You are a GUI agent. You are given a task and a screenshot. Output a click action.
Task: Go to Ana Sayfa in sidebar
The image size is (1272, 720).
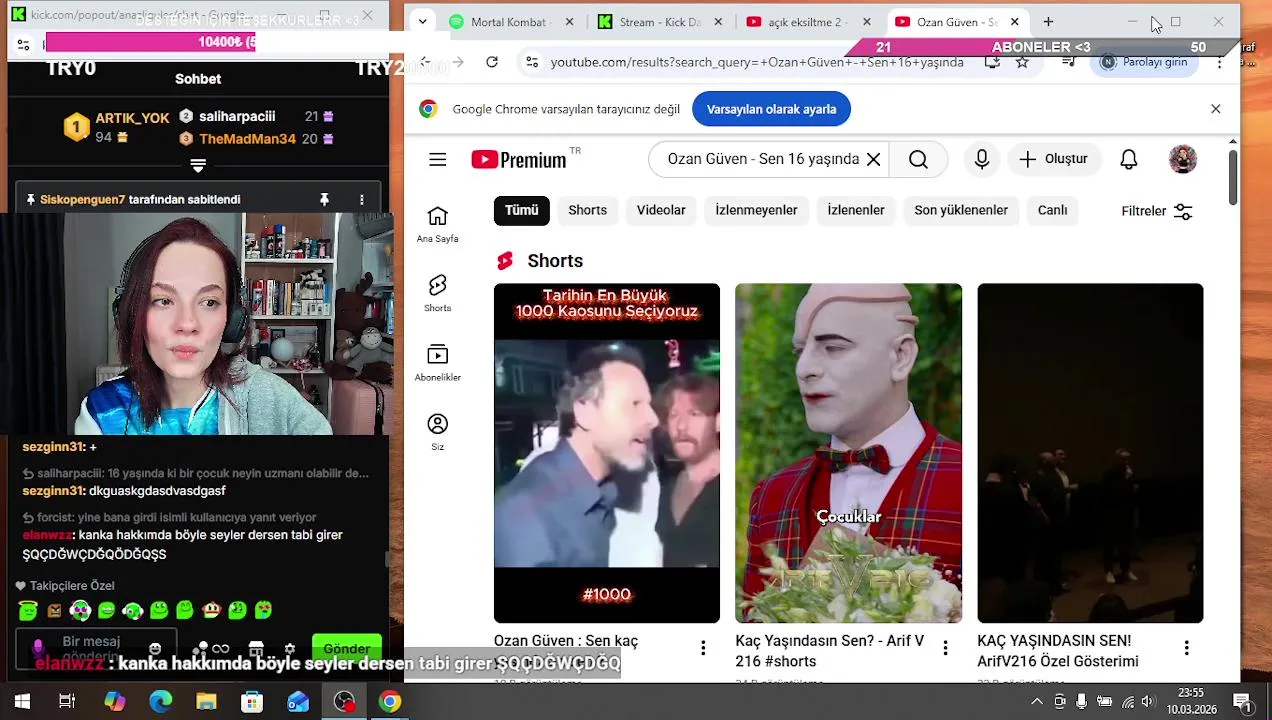(437, 225)
